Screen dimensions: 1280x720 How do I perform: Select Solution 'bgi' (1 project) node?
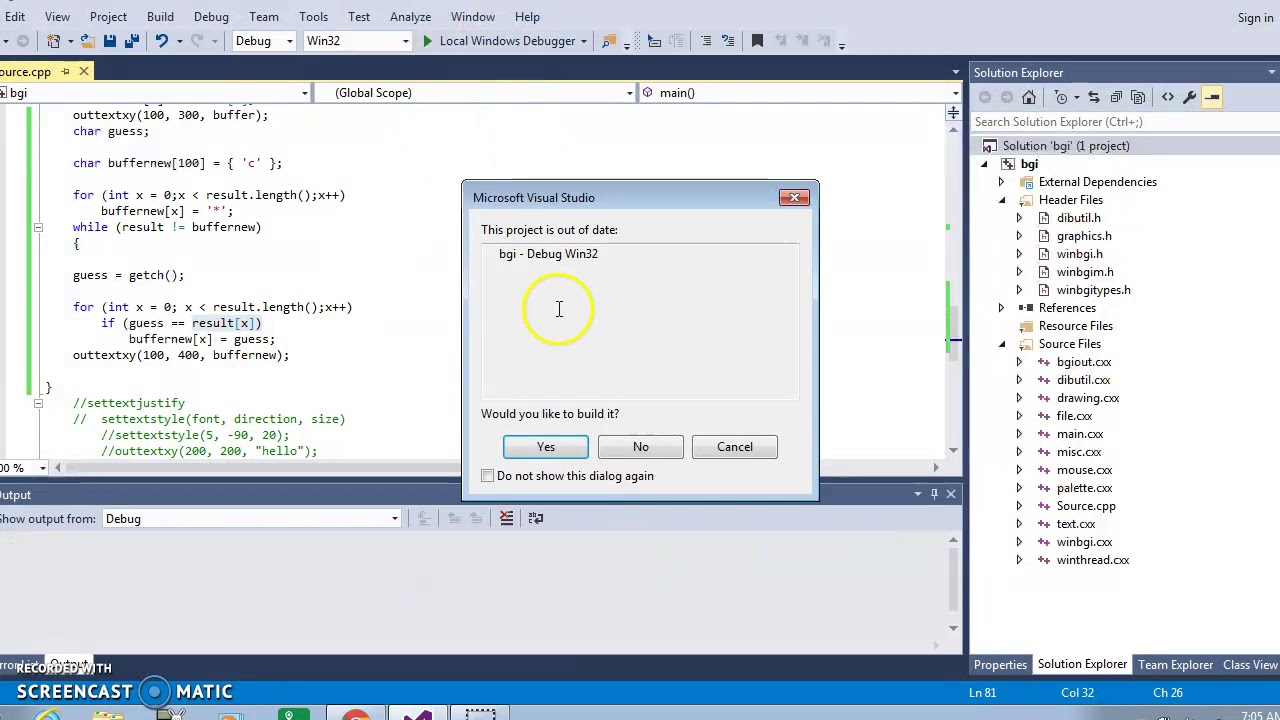(1065, 146)
